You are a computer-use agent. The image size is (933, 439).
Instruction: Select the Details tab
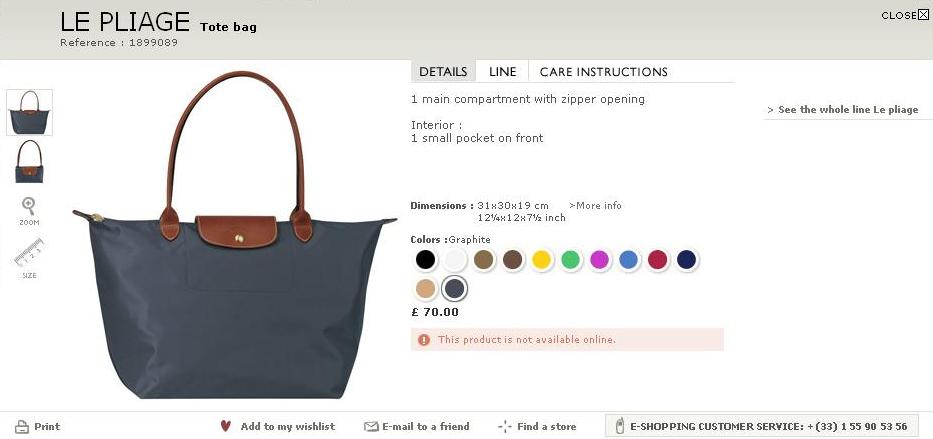pos(443,72)
